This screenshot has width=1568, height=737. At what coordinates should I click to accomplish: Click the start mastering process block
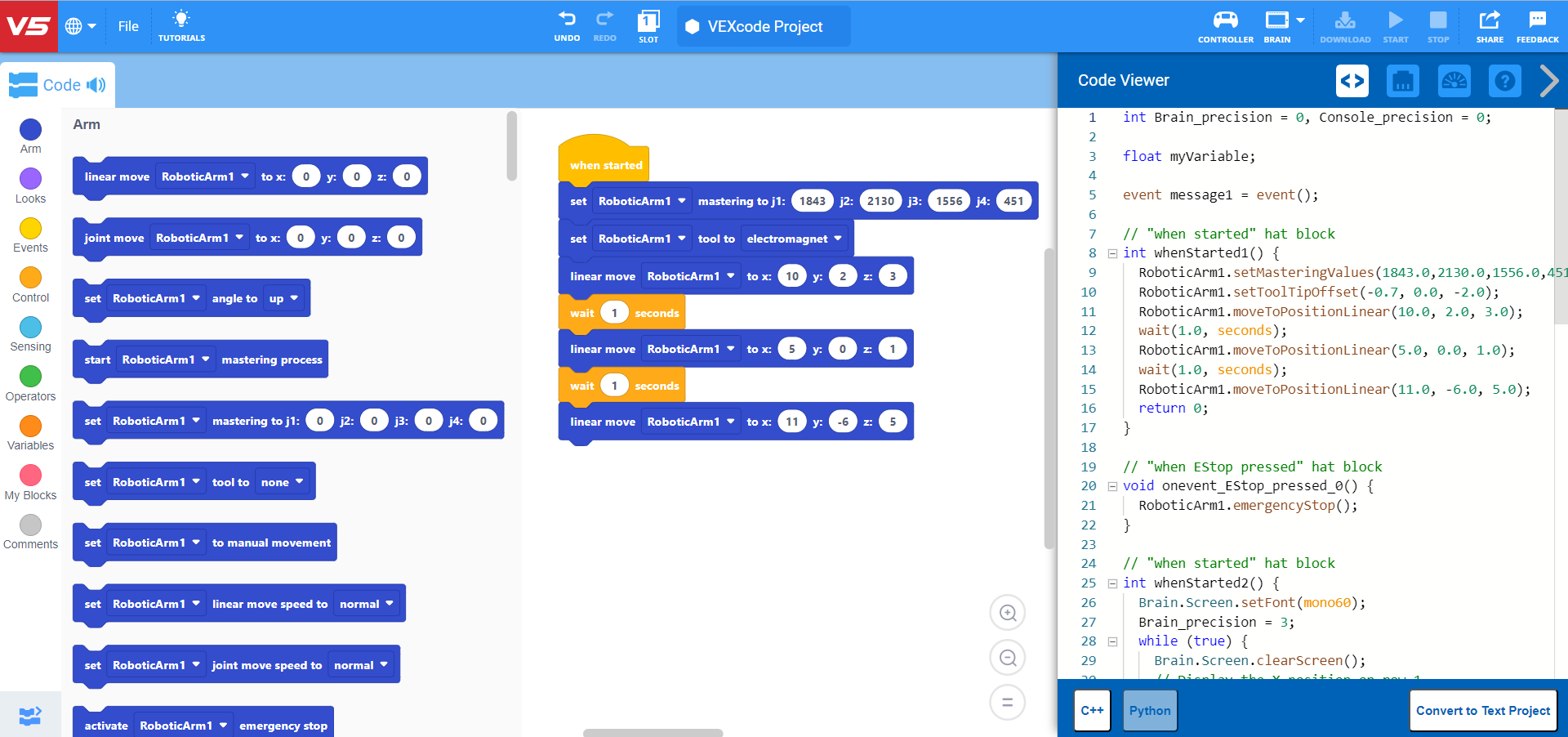tap(200, 360)
